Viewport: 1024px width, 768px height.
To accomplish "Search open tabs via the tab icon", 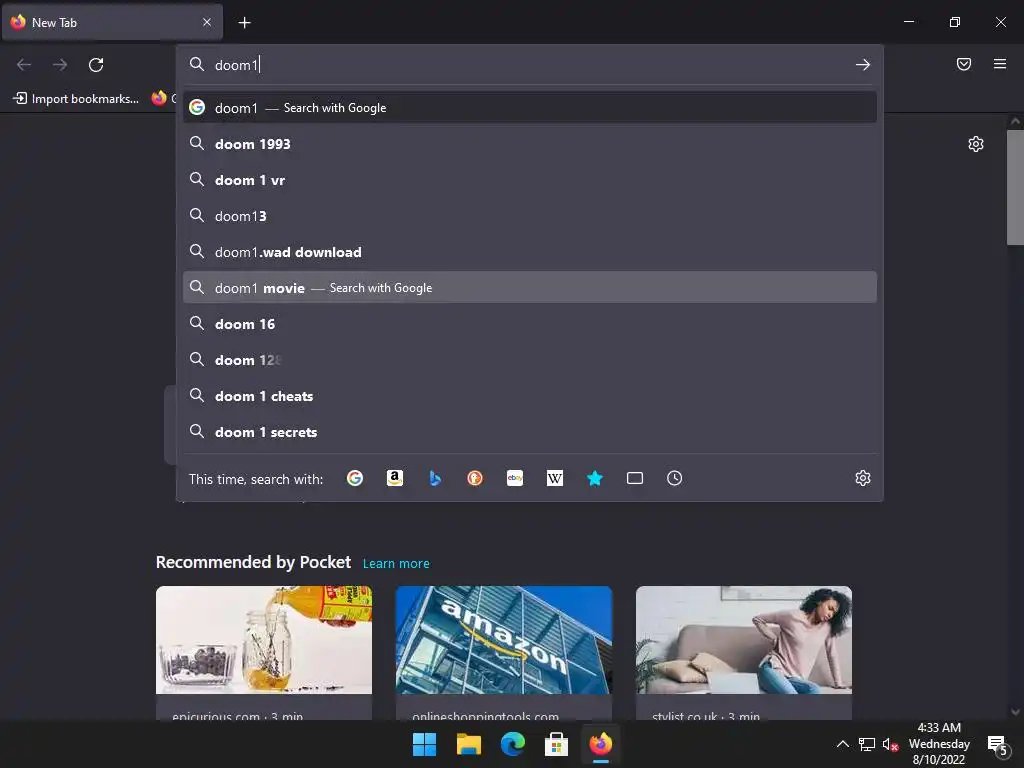I will coord(635,478).
